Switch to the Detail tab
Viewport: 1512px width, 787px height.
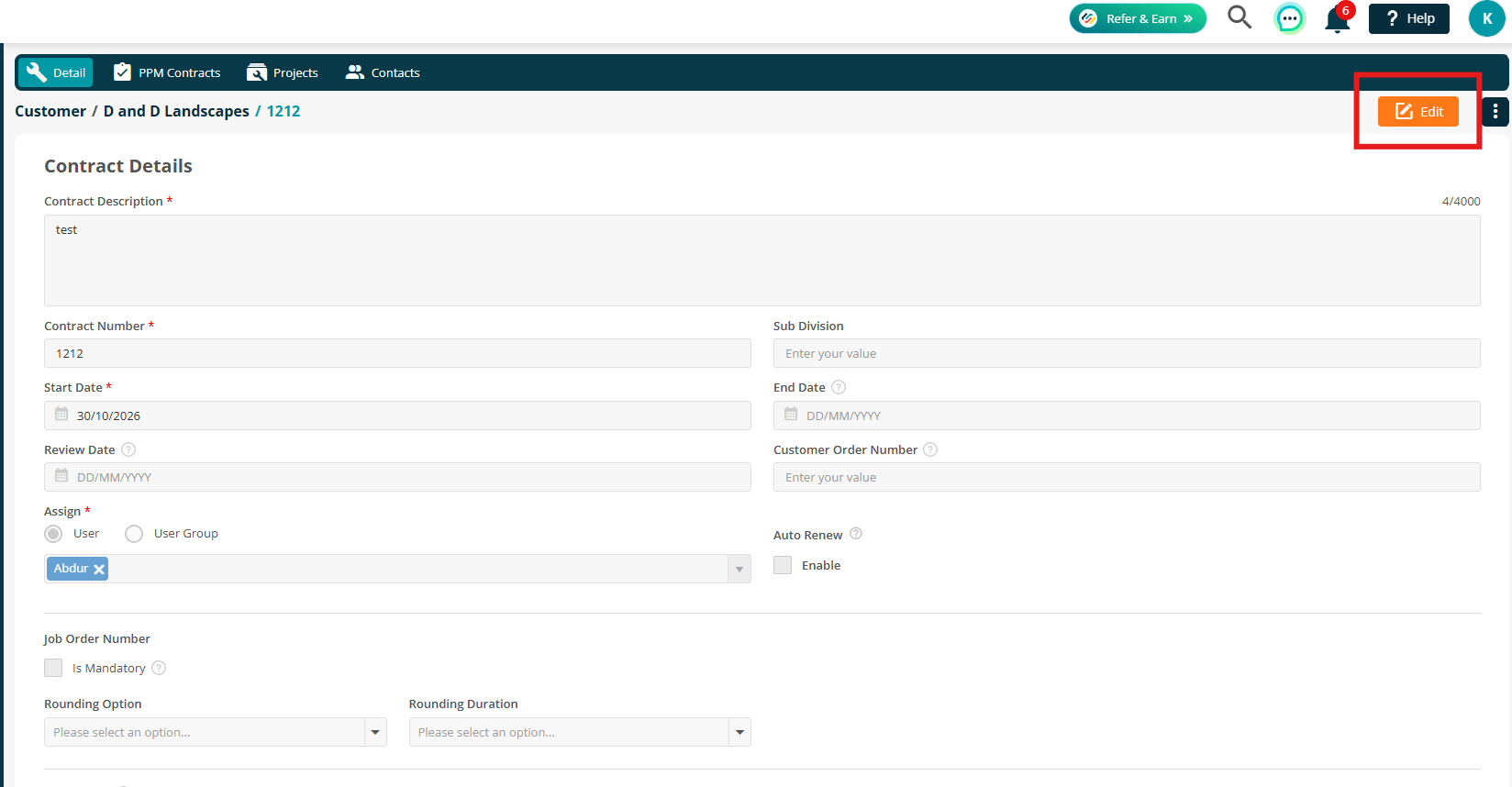tap(56, 72)
